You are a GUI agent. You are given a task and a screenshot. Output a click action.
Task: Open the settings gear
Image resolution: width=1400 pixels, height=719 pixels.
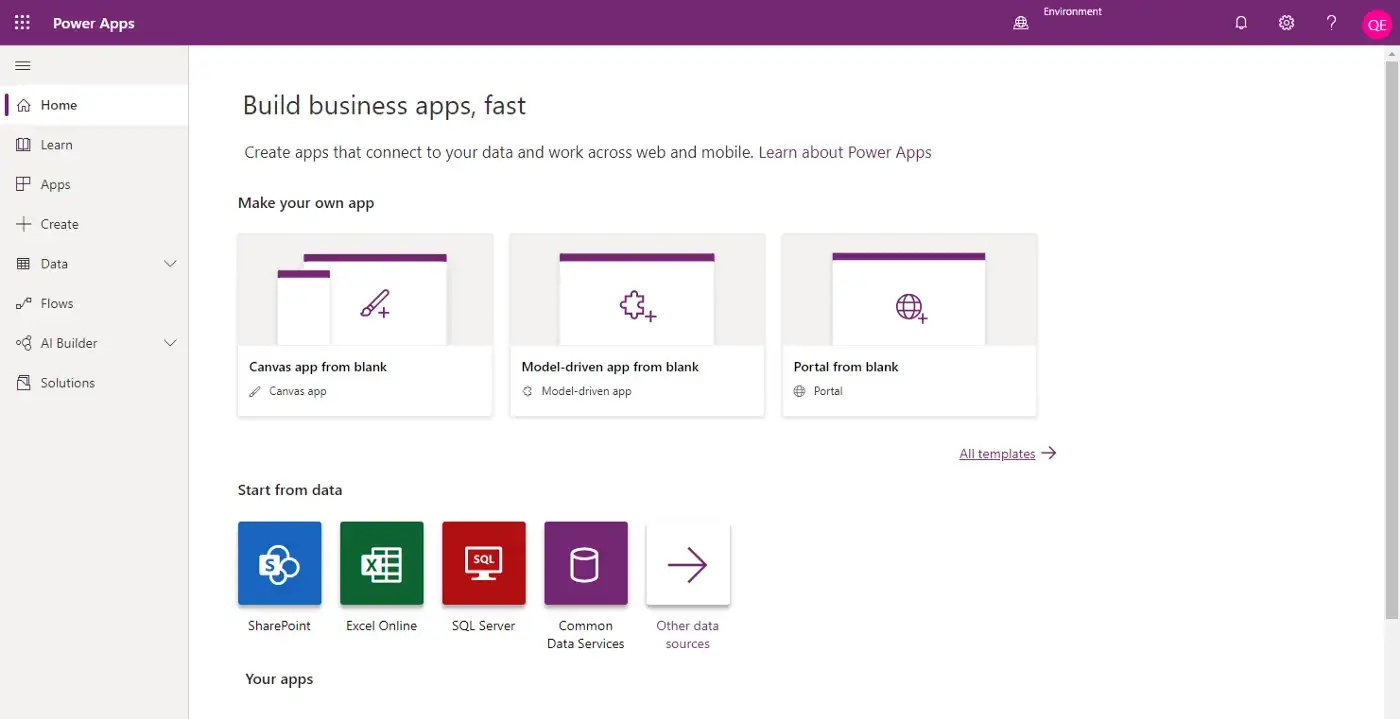coord(1286,23)
